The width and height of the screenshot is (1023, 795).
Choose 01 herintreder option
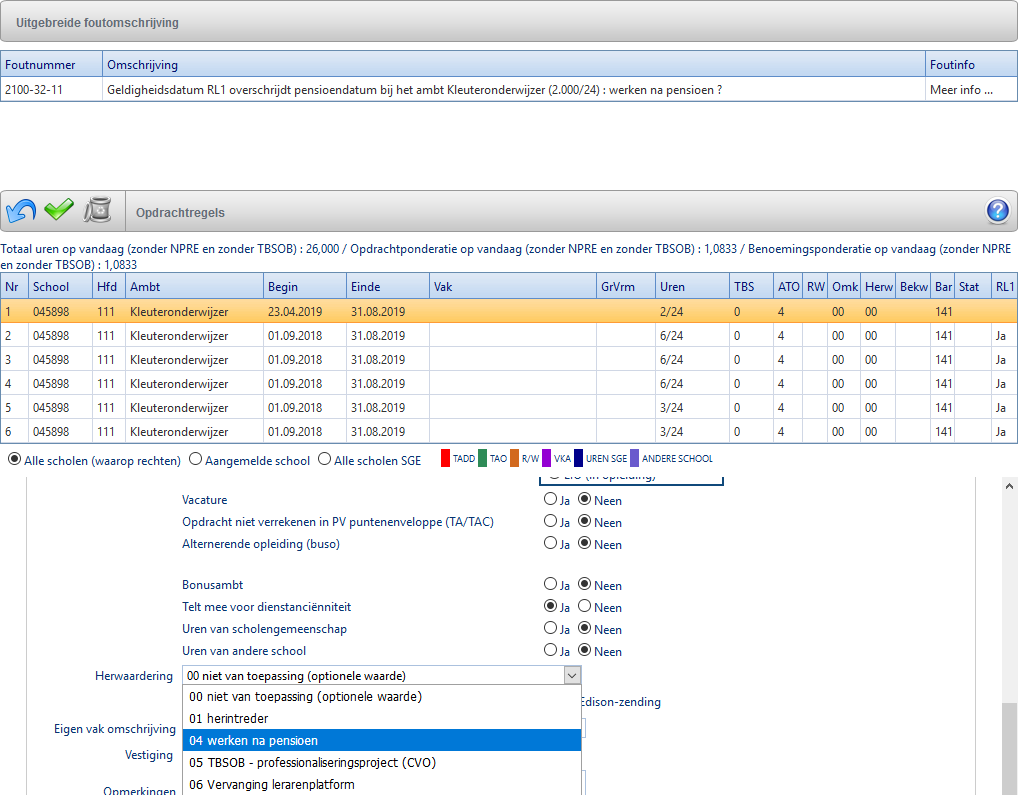click(382, 719)
